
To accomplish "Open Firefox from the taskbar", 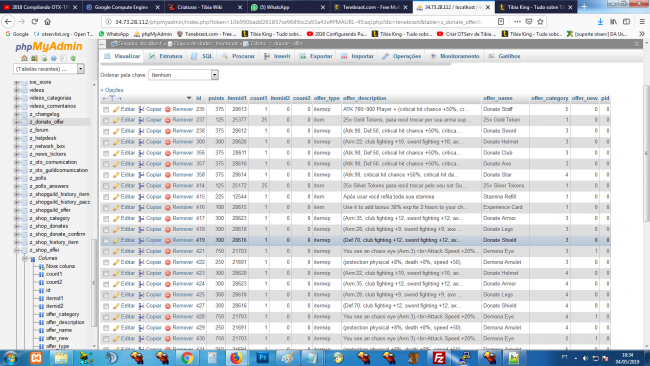I will pos(236,358).
